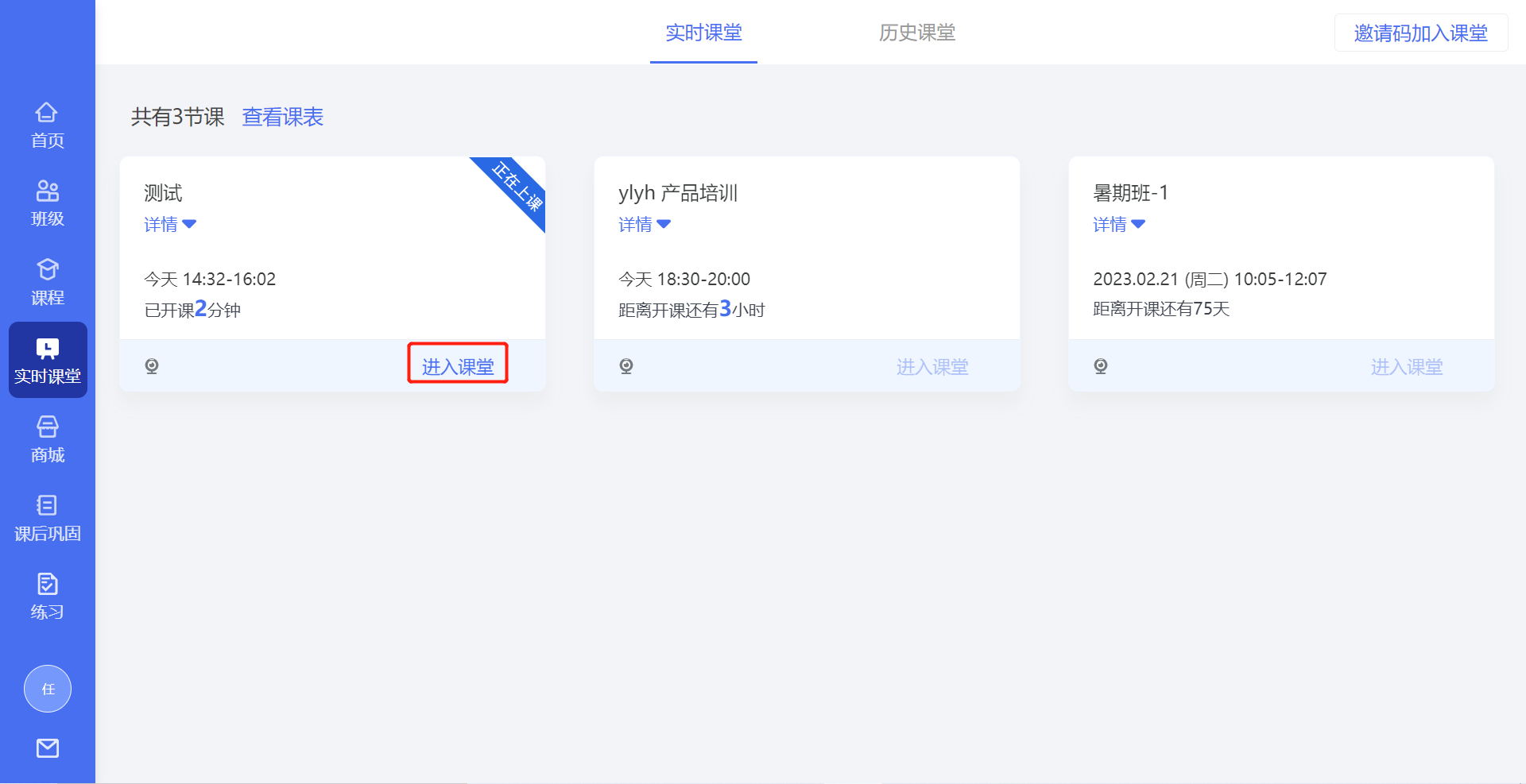The height and width of the screenshot is (784, 1526).
Task: Open the 商城 mall icon
Action: click(47, 437)
